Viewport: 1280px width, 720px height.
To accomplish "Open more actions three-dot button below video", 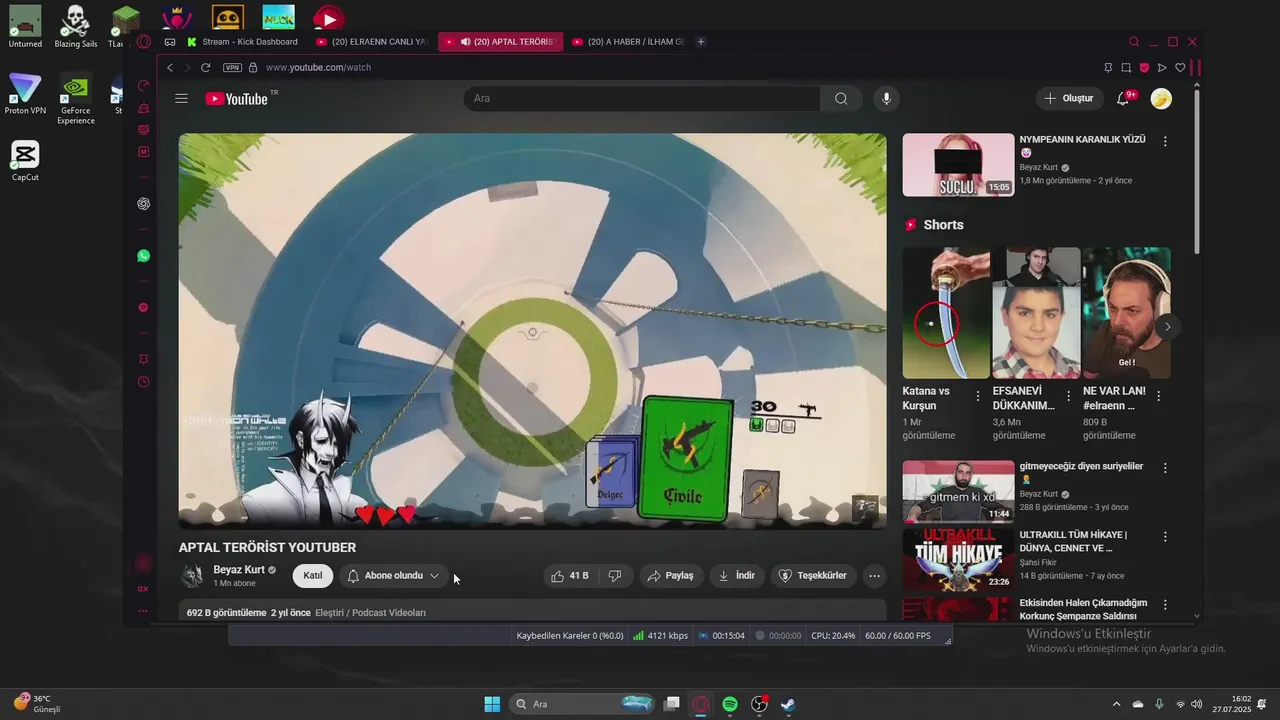I will click(x=874, y=575).
